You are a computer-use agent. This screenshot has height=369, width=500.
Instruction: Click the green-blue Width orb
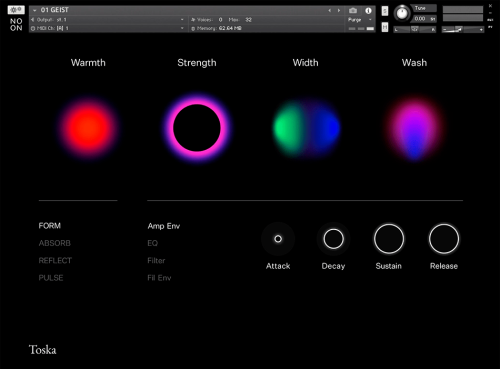[x=306, y=128]
